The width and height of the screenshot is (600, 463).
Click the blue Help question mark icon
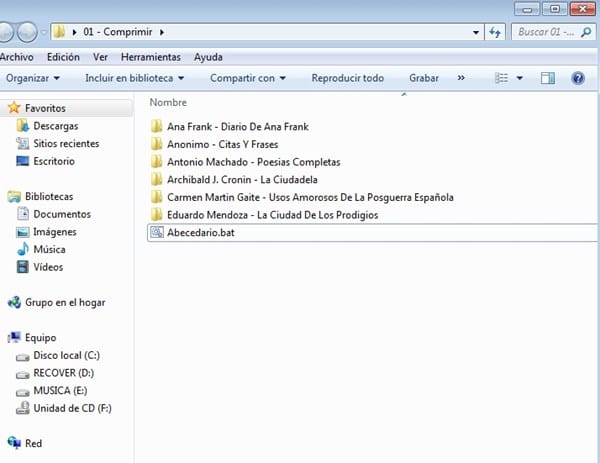(578, 78)
